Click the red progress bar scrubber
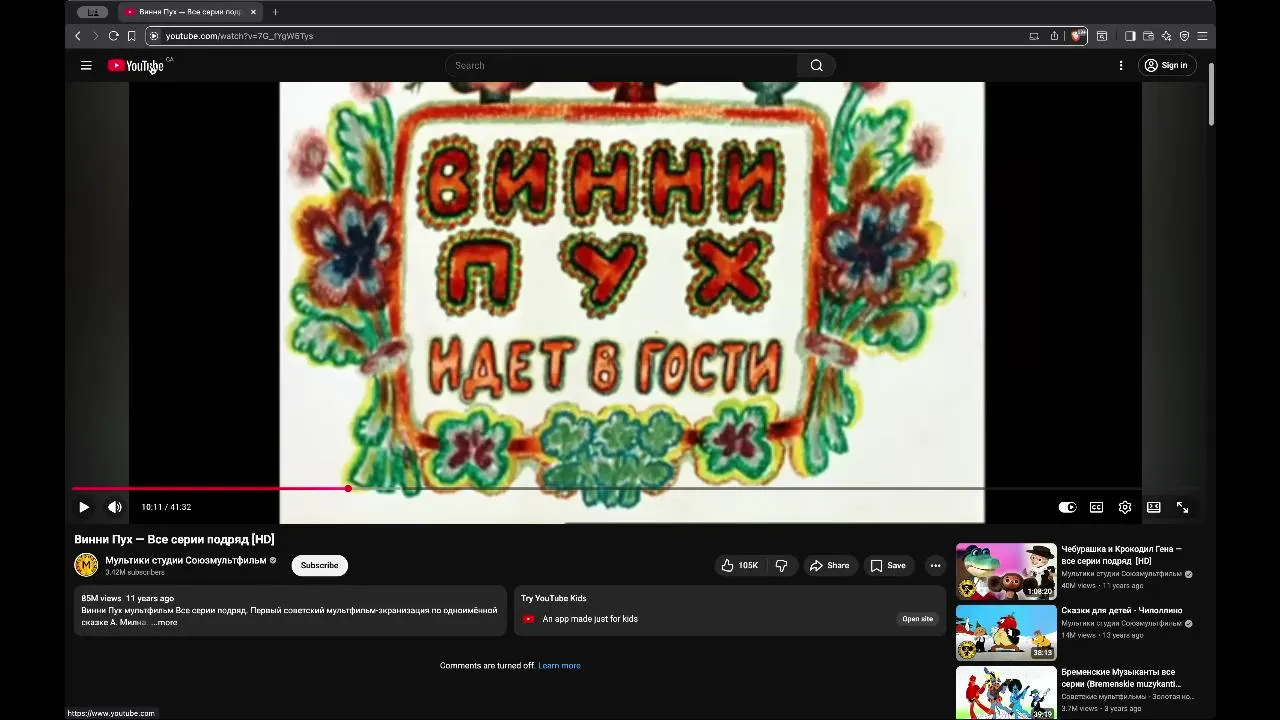The width and height of the screenshot is (1280, 720). pyautogui.click(x=348, y=488)
